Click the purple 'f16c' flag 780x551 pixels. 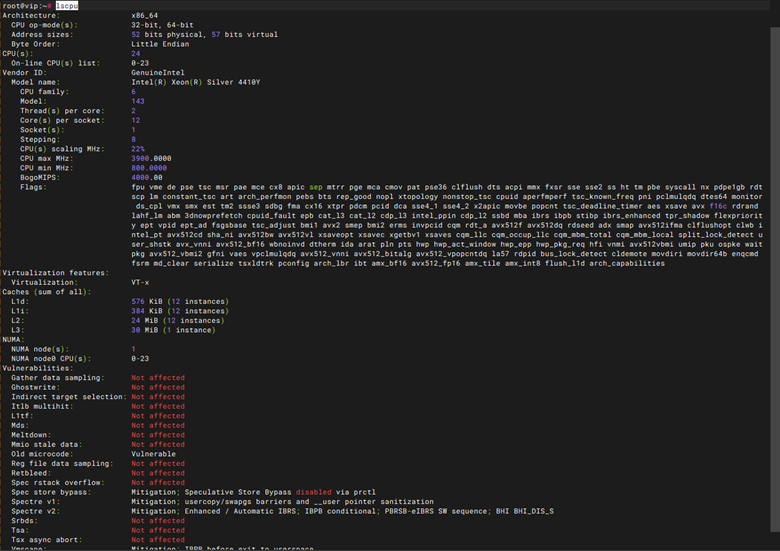(x=718, y=206)
